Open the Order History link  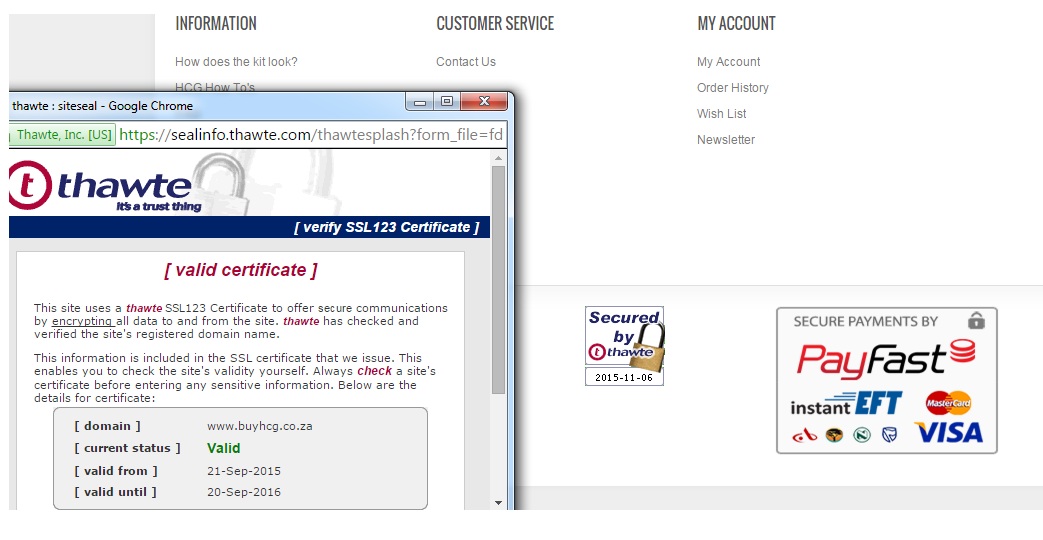pyautogui.click(x=732, y=88)
